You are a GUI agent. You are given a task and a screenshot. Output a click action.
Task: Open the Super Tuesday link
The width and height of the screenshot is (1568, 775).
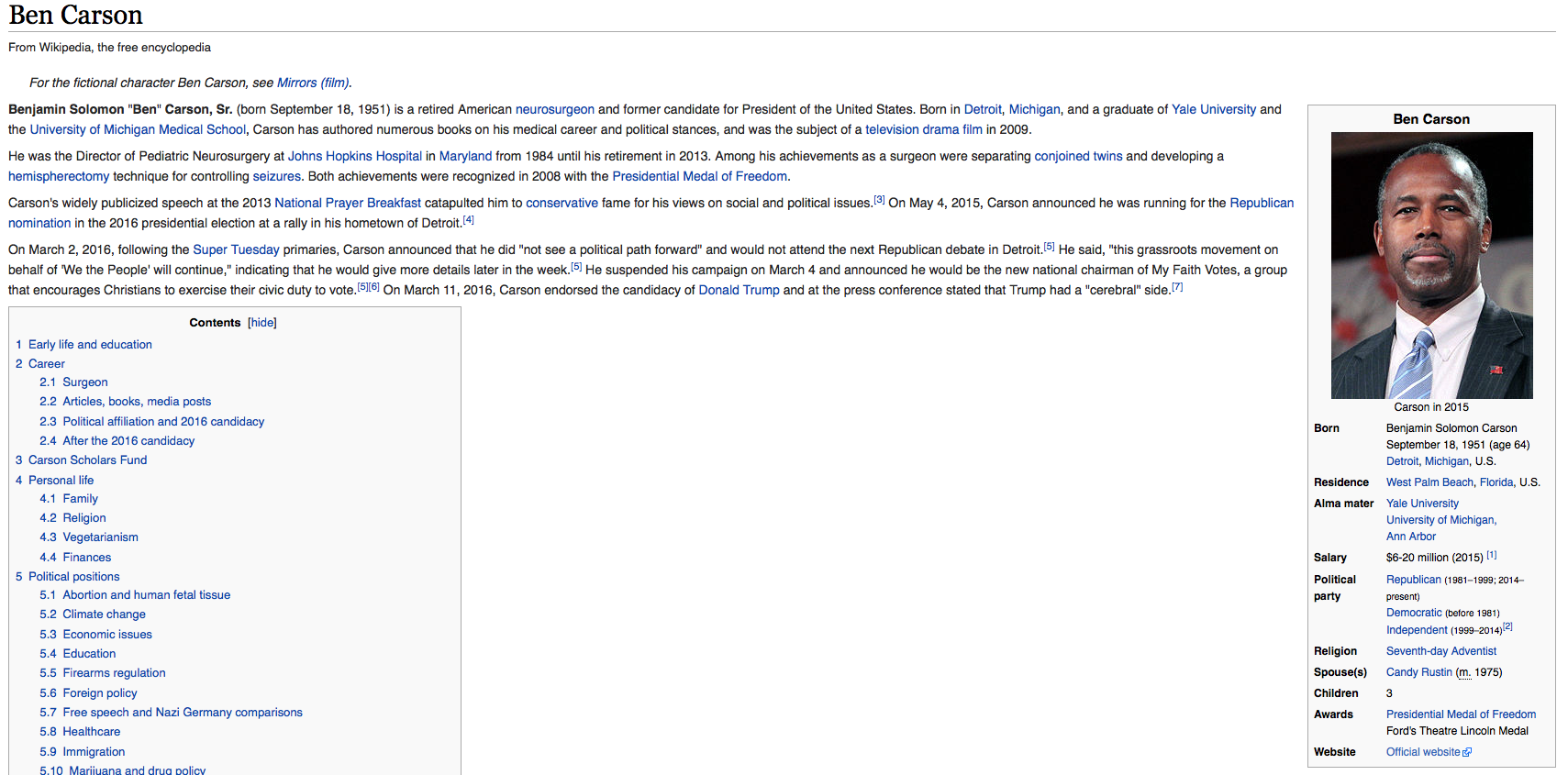click(236, 249)
